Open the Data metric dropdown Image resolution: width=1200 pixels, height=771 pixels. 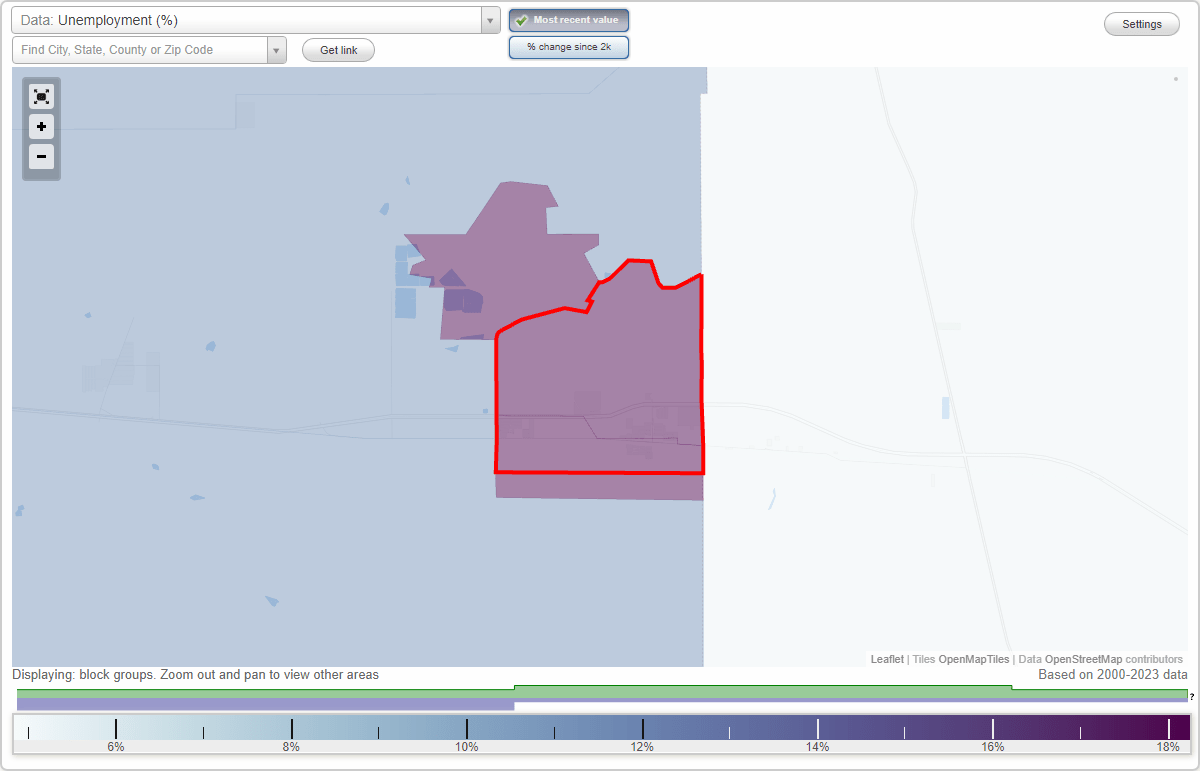[x=488, y=19]
